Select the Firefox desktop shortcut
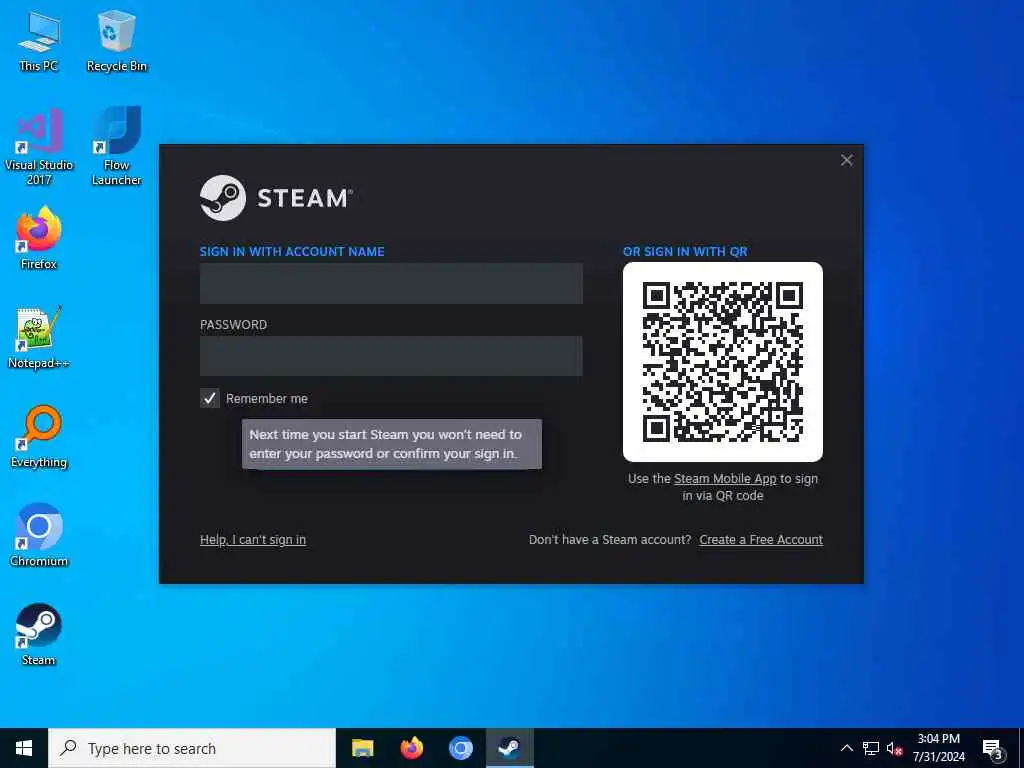 click(39, 238)
